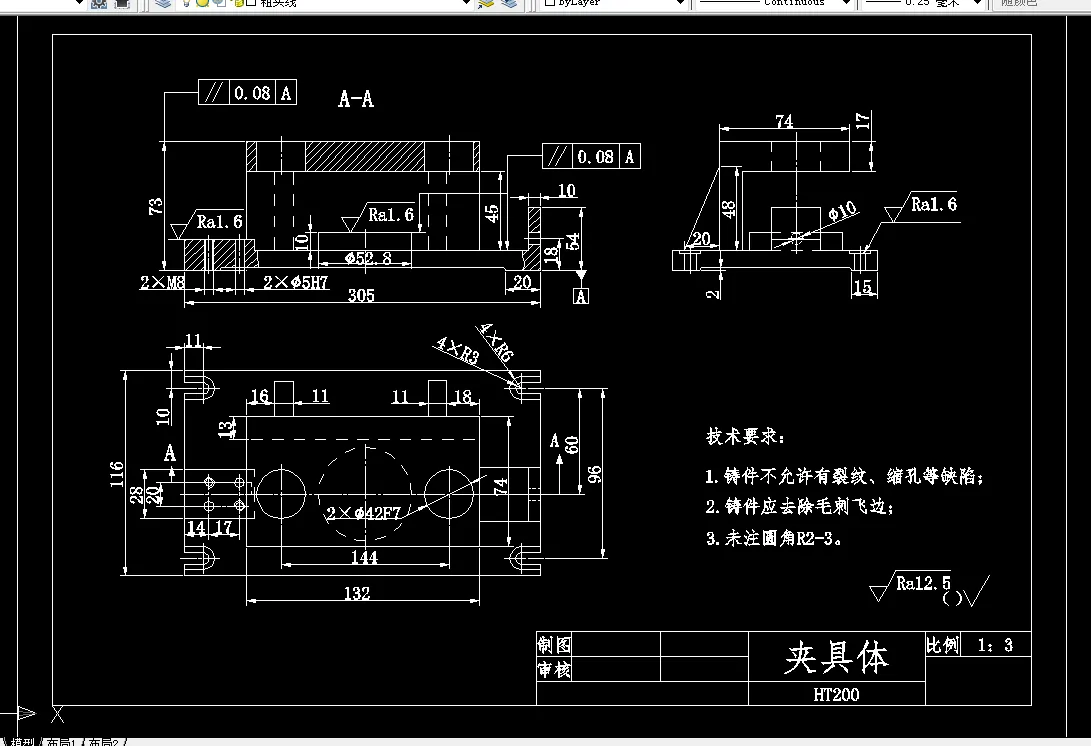This screenshot has width=1091, height=746.
Task: Toggle the padlock to lock the 粗实线 layer
Action: pos(238,5)
